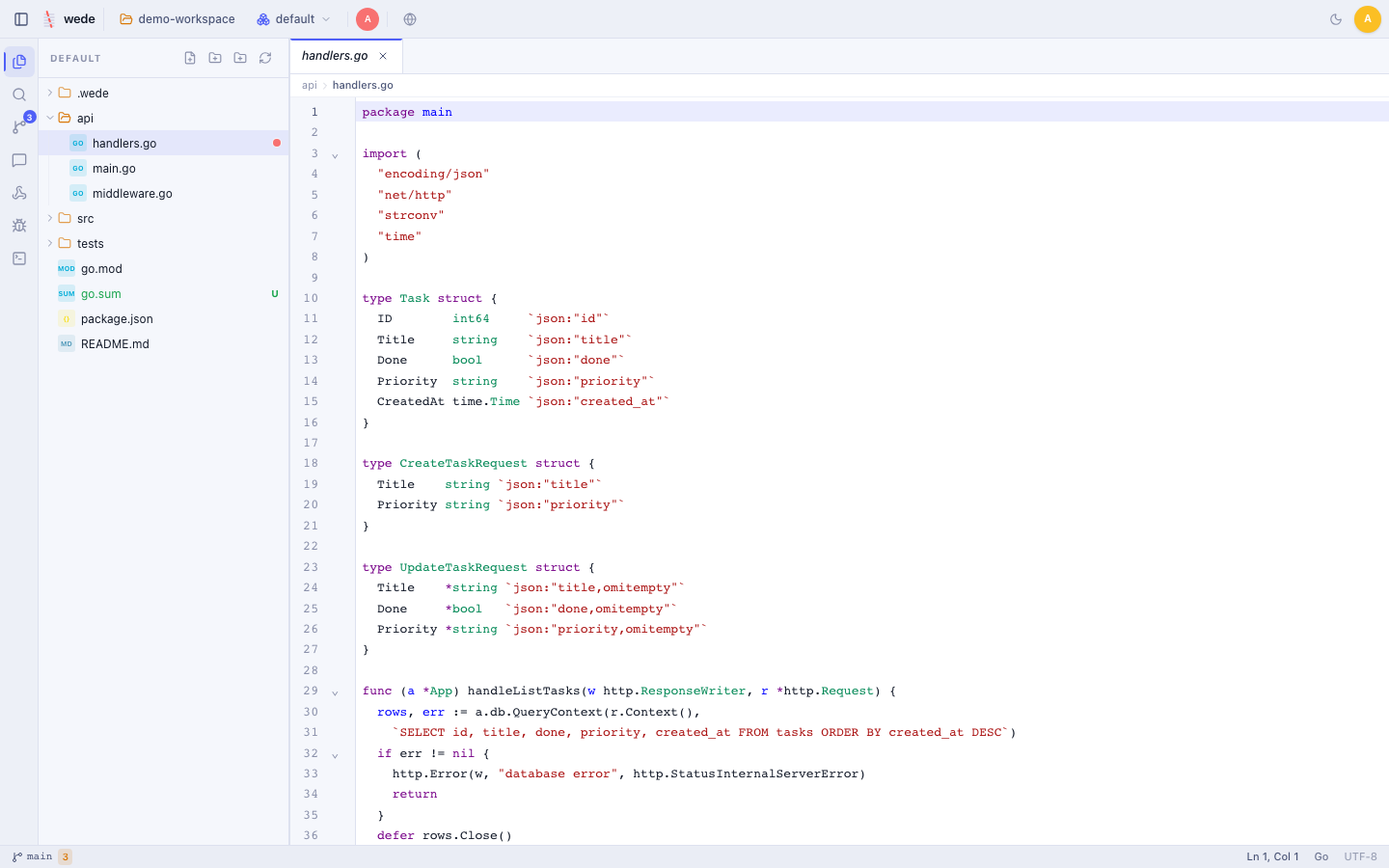
Task: Click the wede logo icon
Action: coord(49,19)
